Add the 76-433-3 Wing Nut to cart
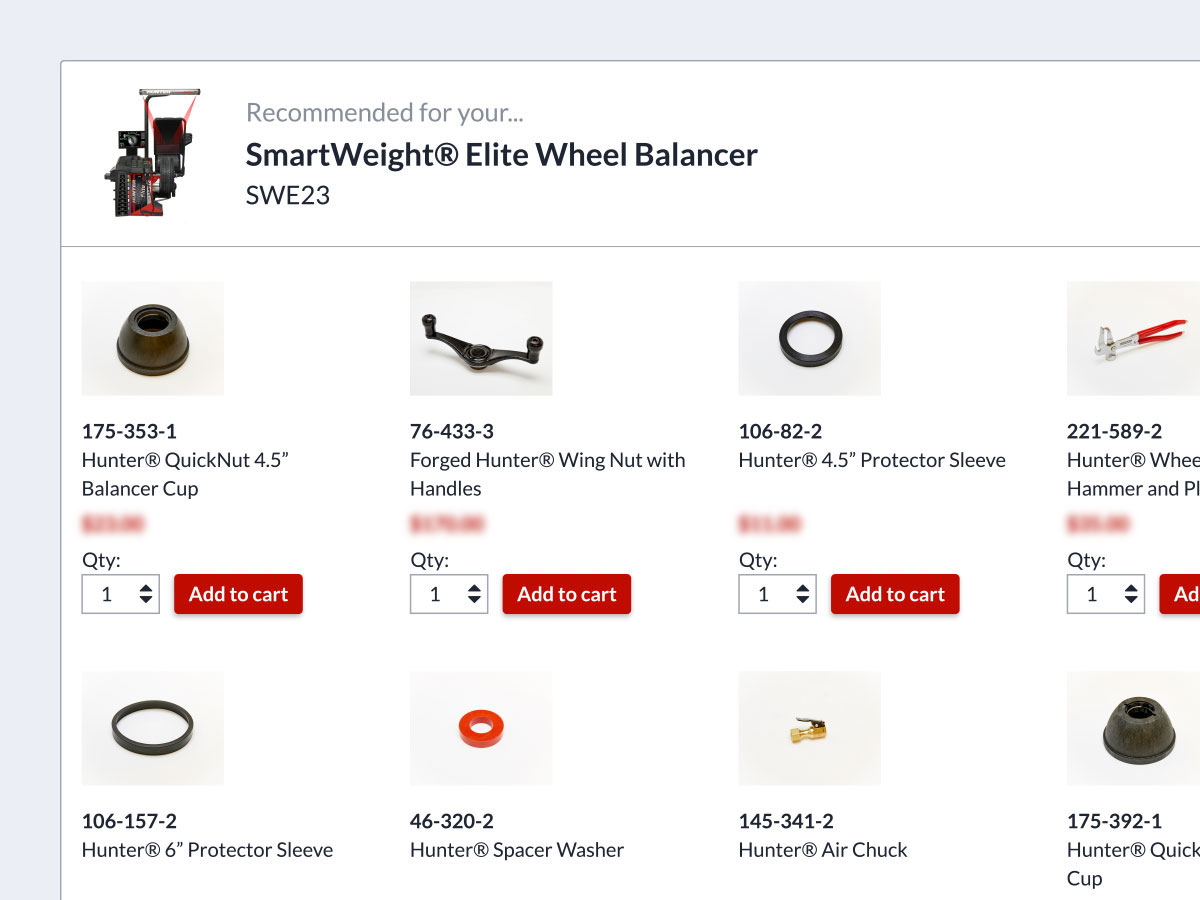 click(x=567, y=594)
